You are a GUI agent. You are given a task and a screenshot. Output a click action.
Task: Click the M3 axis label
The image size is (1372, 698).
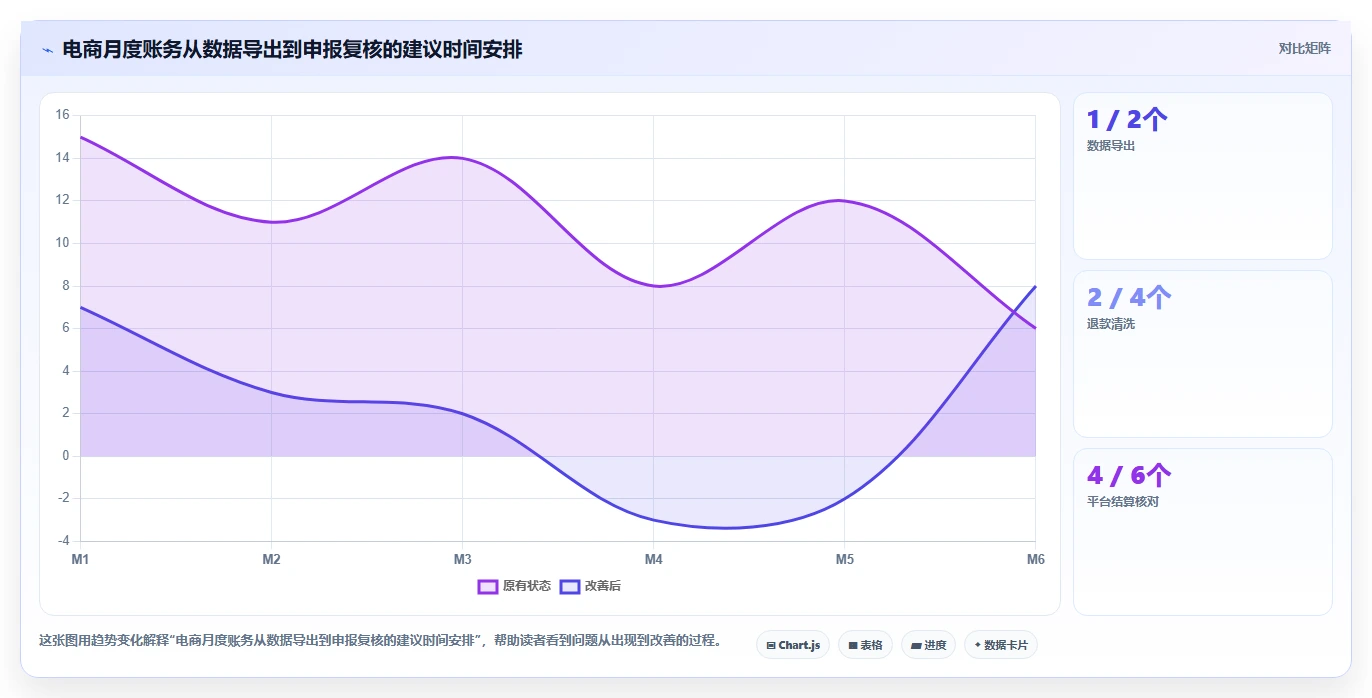pos(462,559)
